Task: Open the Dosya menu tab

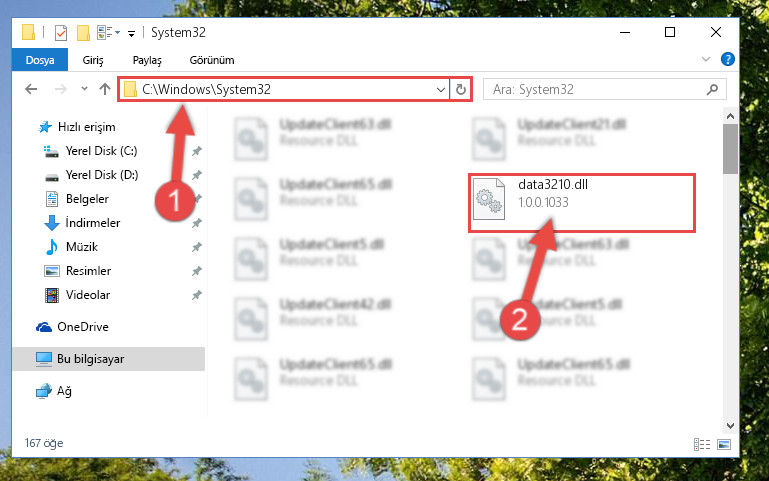Action: [40, 60]
